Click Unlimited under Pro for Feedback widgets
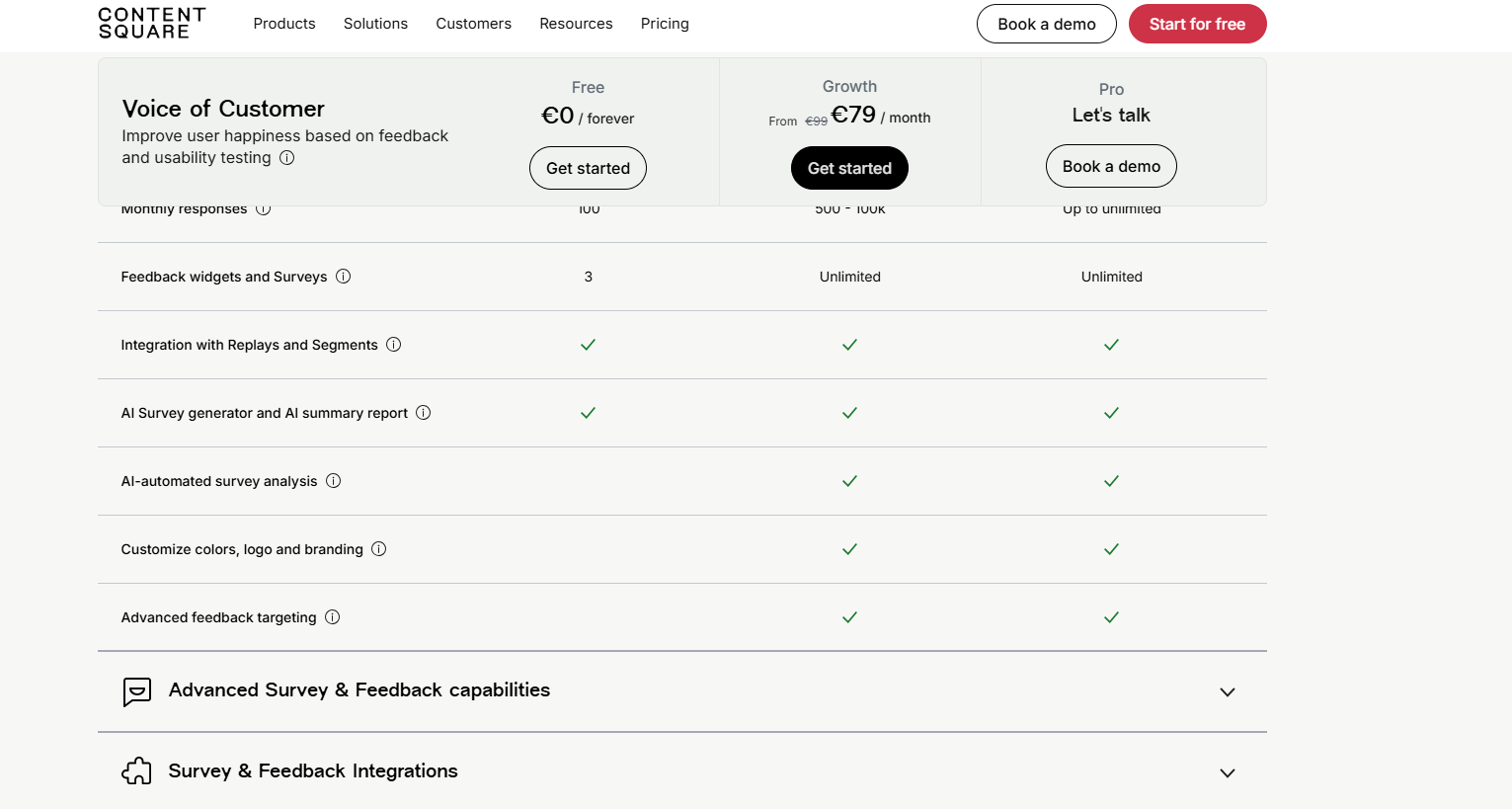Image resolution: width=1512 pixels, height=809 pixels. 1112,277
